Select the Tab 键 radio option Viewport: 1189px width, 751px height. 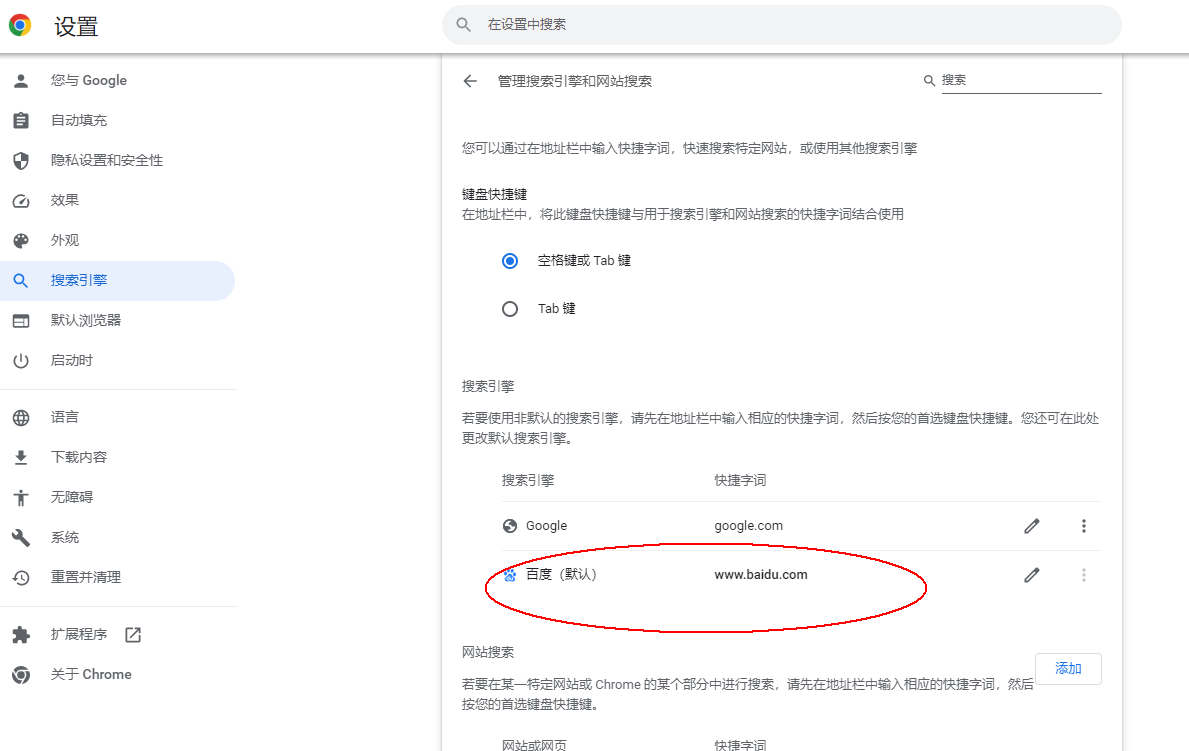(510, 309)
